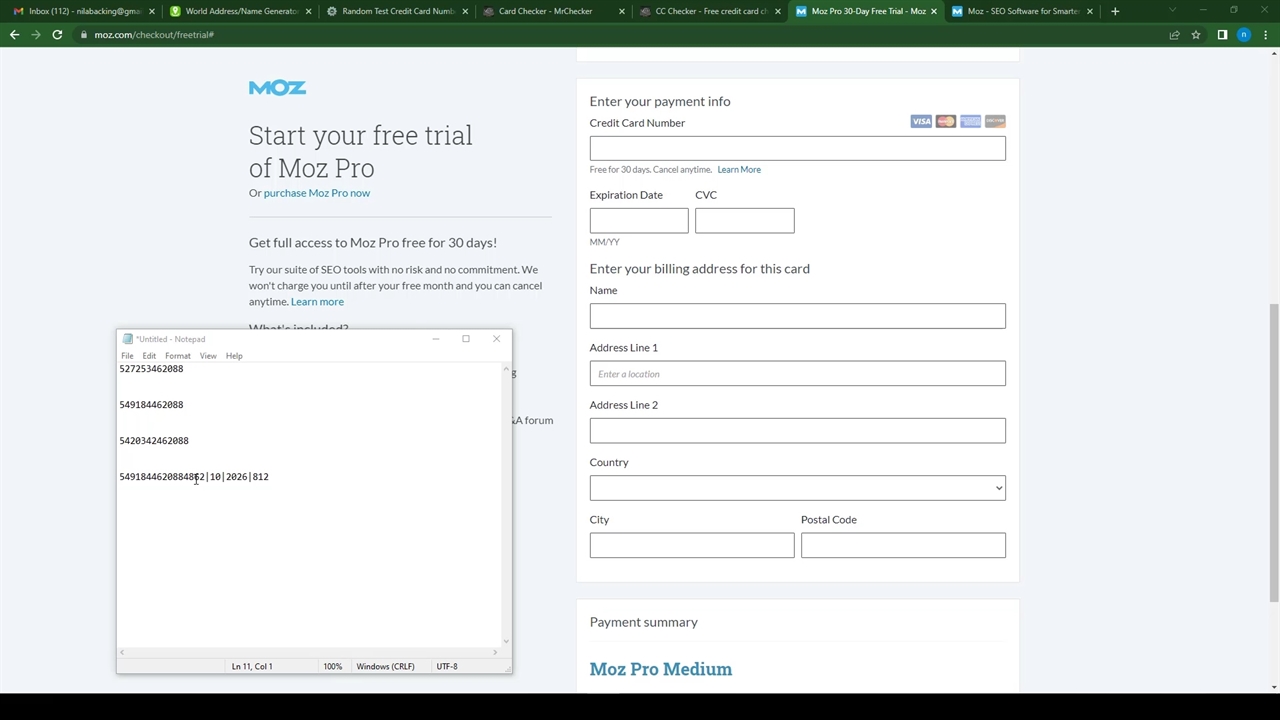Close the Card Checker - MrChecker tab
This screenshot has width=1280, height=720.
pyautogui.click(x=621, y=11)
